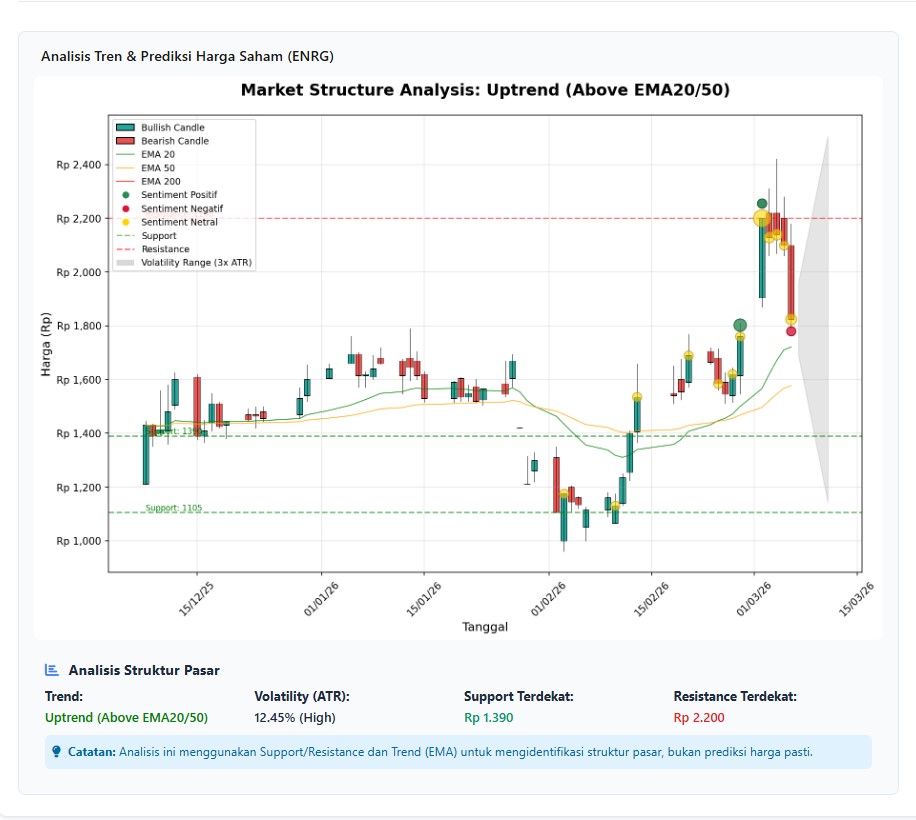
Task: Click the Rp 2,200 y-axis label
Action: 79,219
